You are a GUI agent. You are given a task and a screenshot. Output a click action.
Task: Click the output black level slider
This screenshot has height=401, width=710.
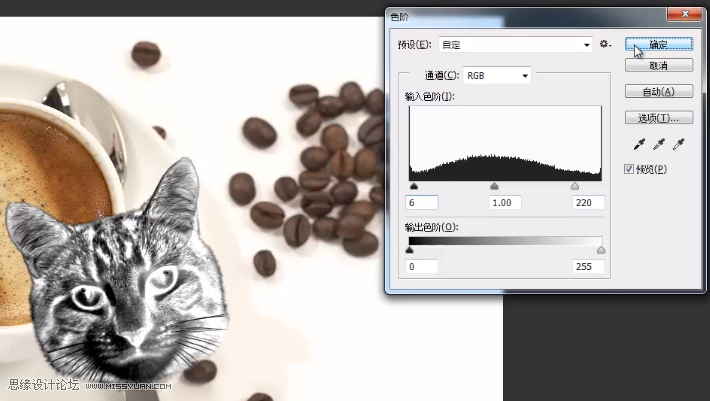[x=410, y=250]
